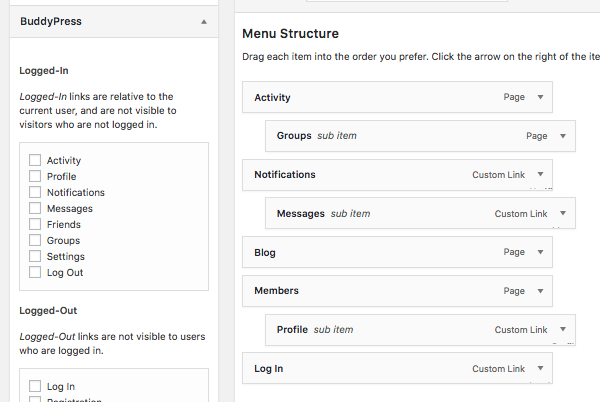The image size is (600, 402).
Task: Check the Activity checkbox
Action: [35, 160]
